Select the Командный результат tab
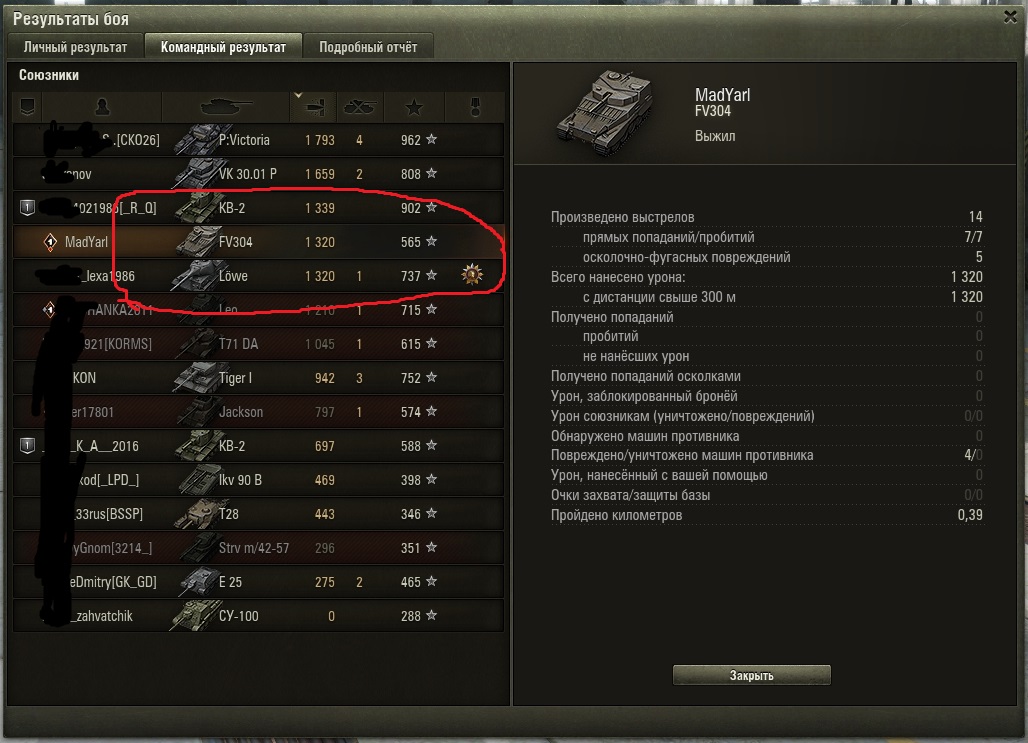This screenshot has width=1028, height=743. pos(224,47)
